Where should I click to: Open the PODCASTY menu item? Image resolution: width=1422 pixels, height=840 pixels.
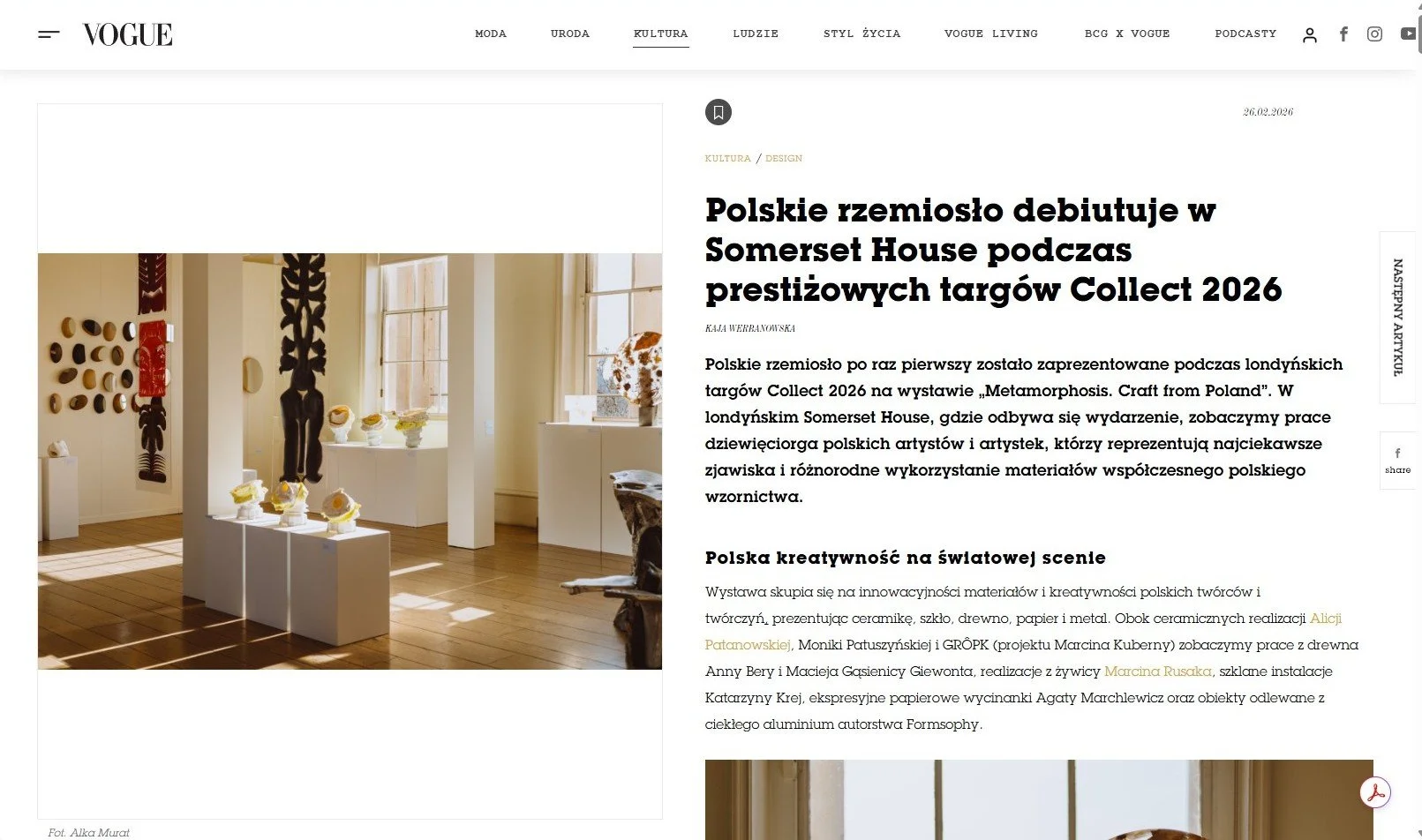click(1245, 34)
